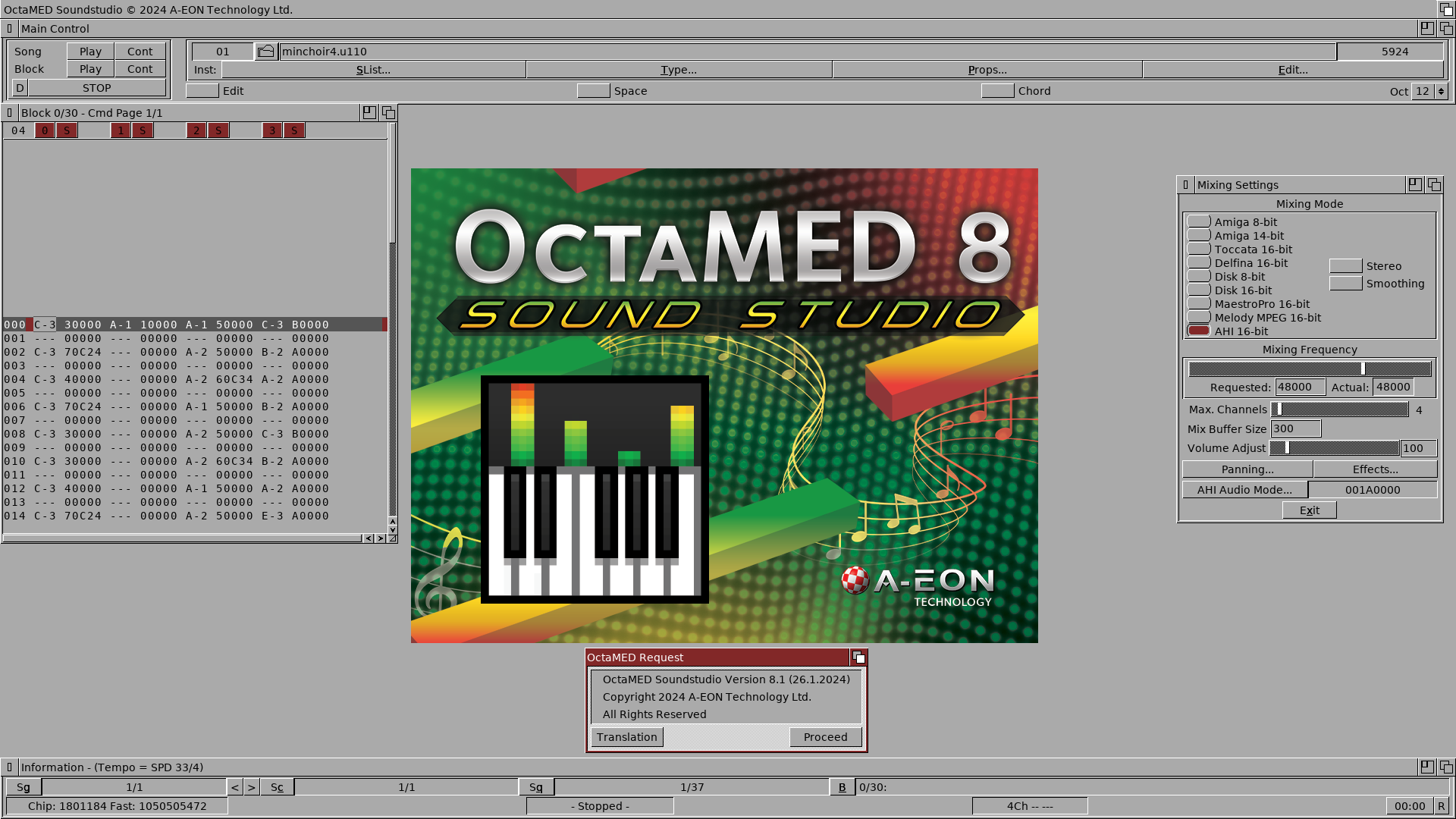Screen dimensions: 1456x819
Task: Solo track 1 with S button
Action: click(143, 130)
